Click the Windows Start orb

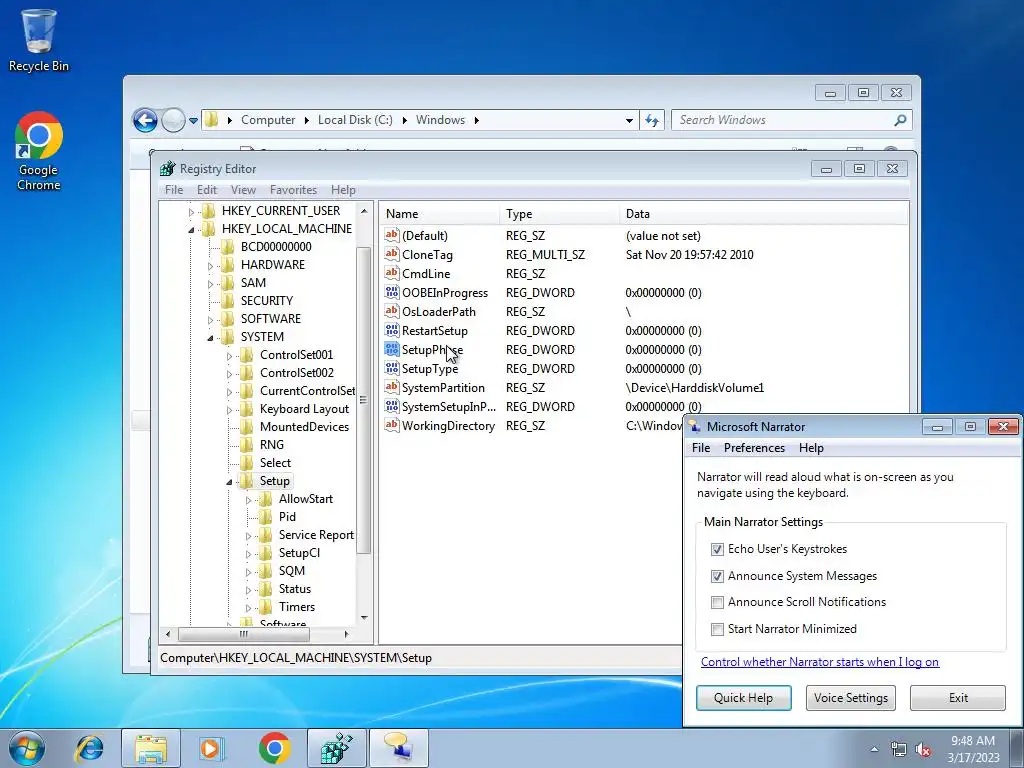27,748
